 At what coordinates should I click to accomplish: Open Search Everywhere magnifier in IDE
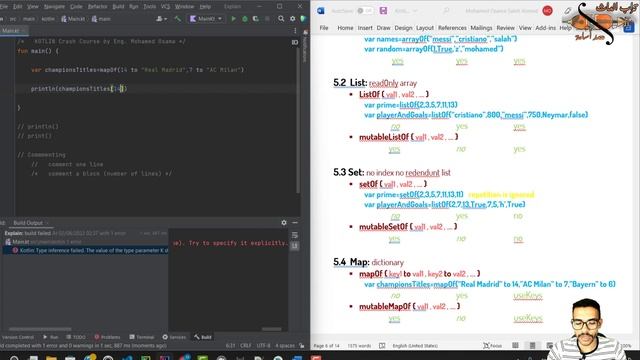(x=281, y=19)
